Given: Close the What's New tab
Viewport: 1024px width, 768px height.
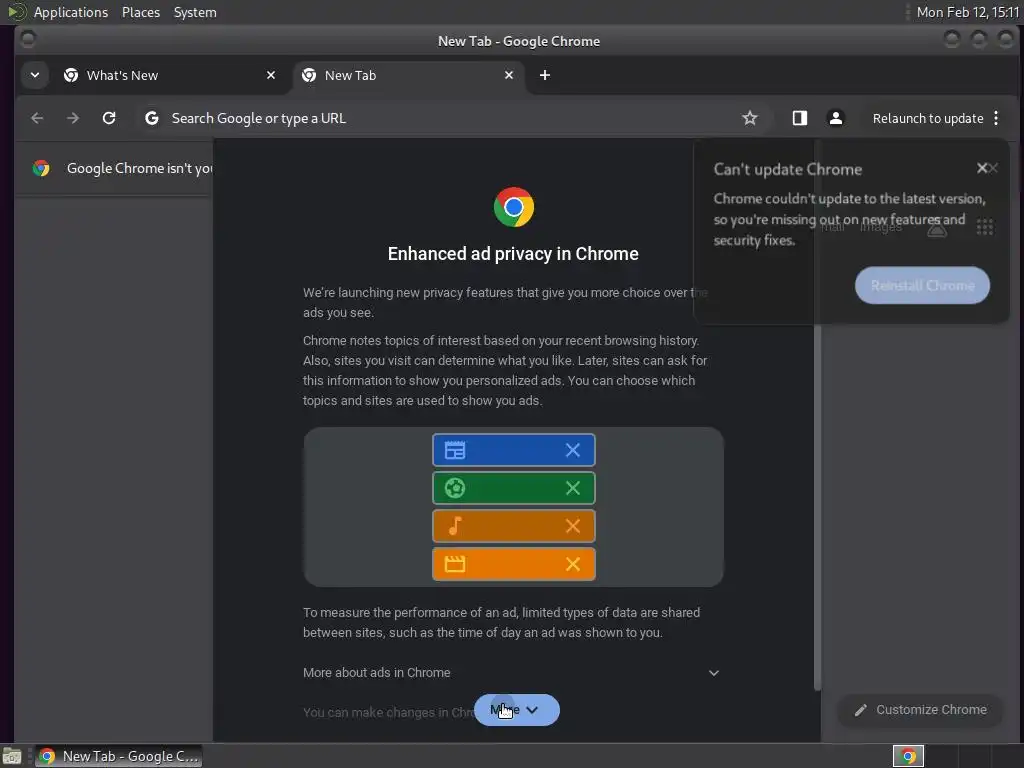Looking at the screenshot, I should point(271,75).
